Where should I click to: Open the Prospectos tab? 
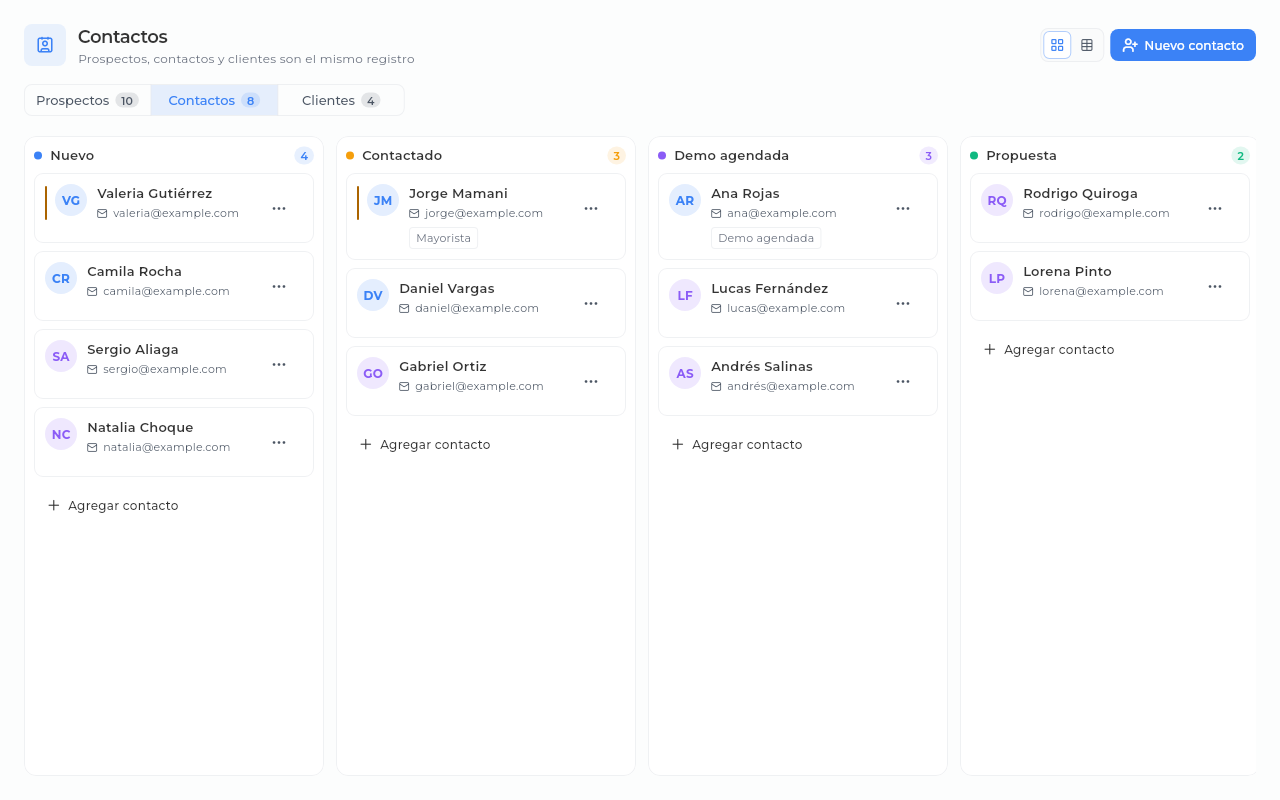tap(87, 100)
